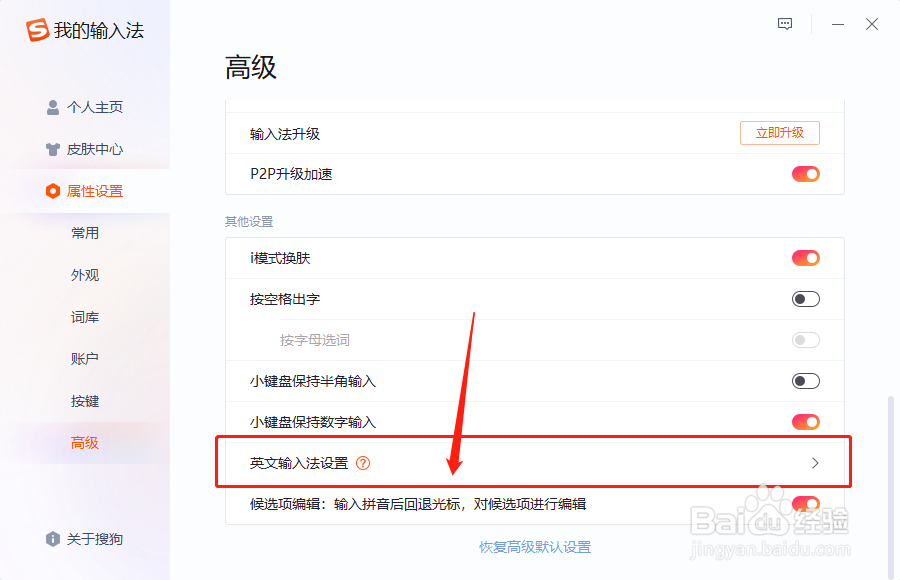Toggle 小键盘保持半角输入 on
900x580 pixels.
coord(807,380)
